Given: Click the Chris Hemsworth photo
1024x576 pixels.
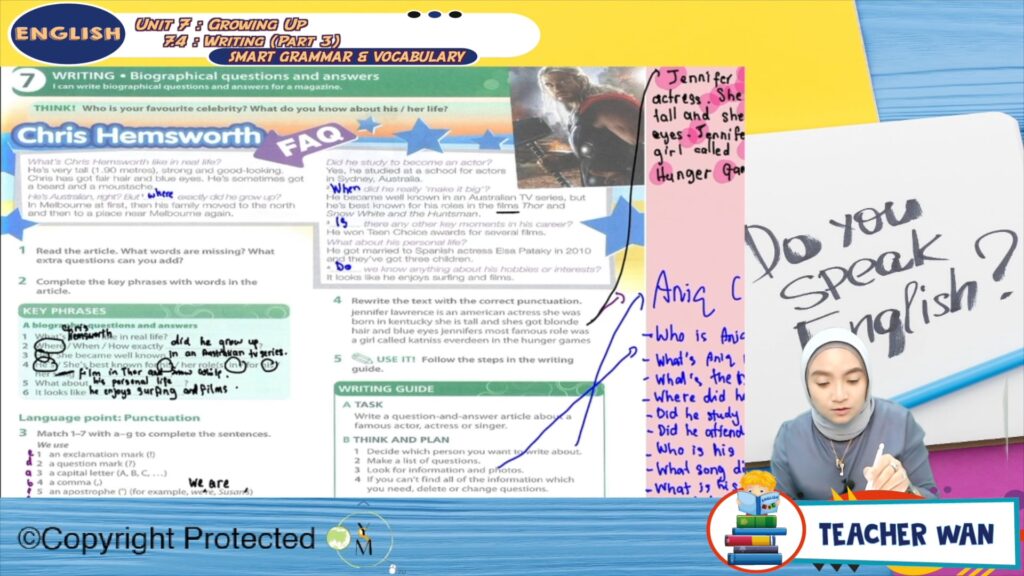Looking at the screenshot, I should click(x=577, y=125).
